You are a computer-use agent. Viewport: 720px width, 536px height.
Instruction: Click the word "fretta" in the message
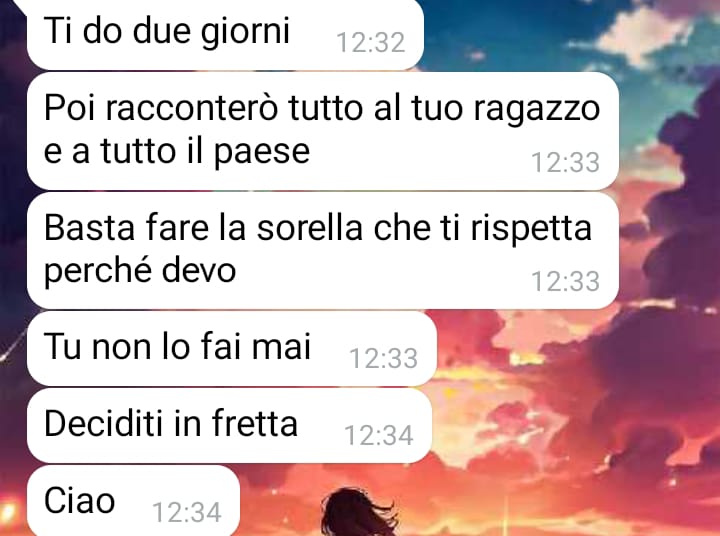coord(255,423)
